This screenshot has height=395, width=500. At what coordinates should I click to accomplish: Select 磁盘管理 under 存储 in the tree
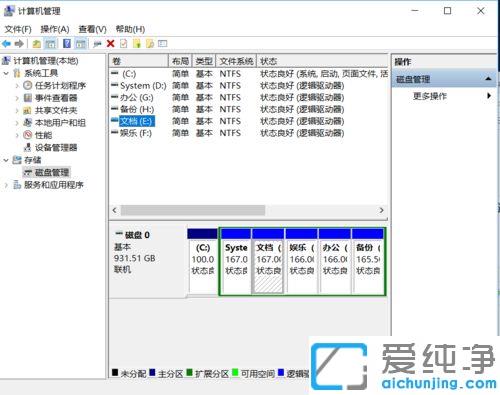52,172
